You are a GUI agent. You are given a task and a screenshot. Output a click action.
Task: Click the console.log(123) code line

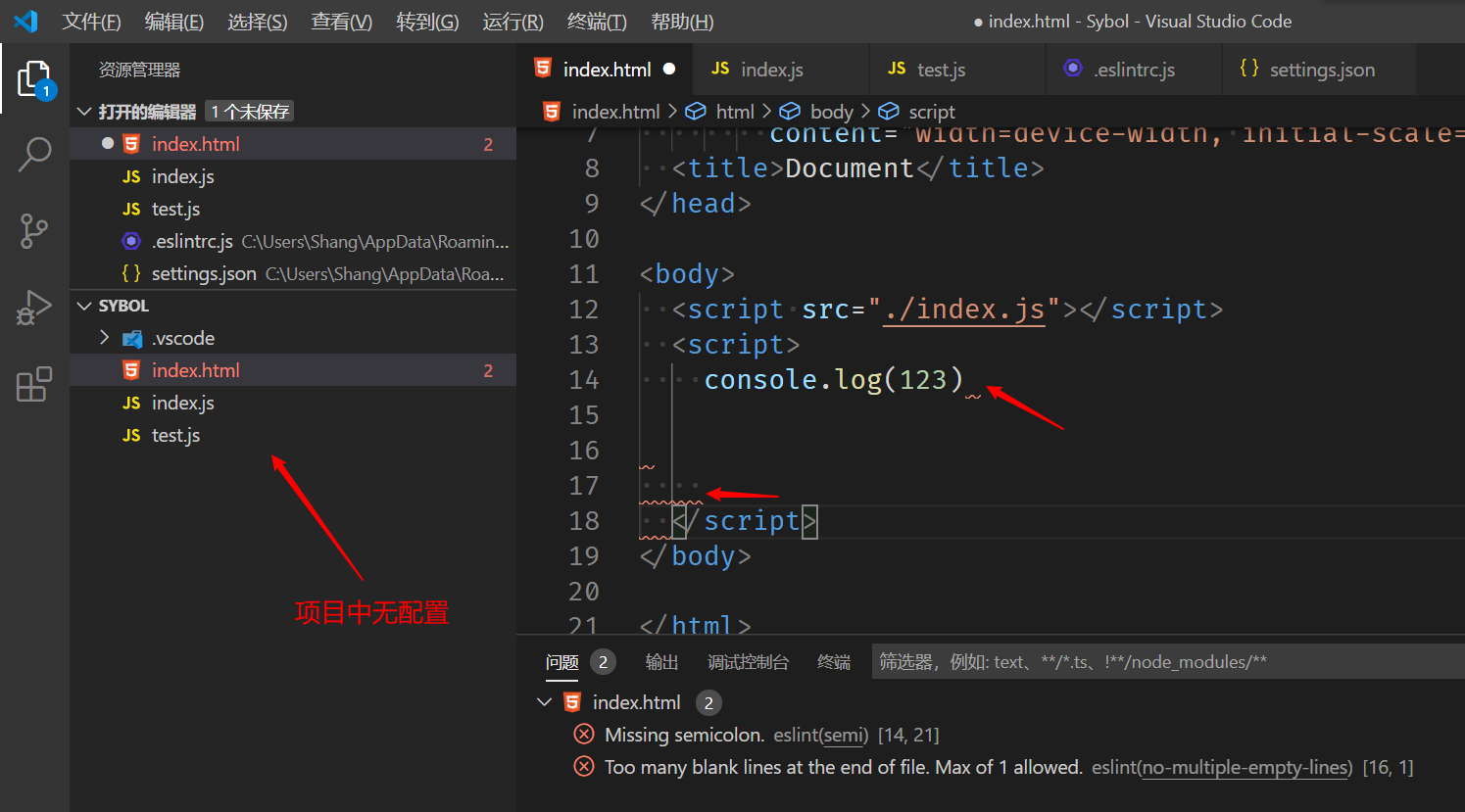(833, 380)
